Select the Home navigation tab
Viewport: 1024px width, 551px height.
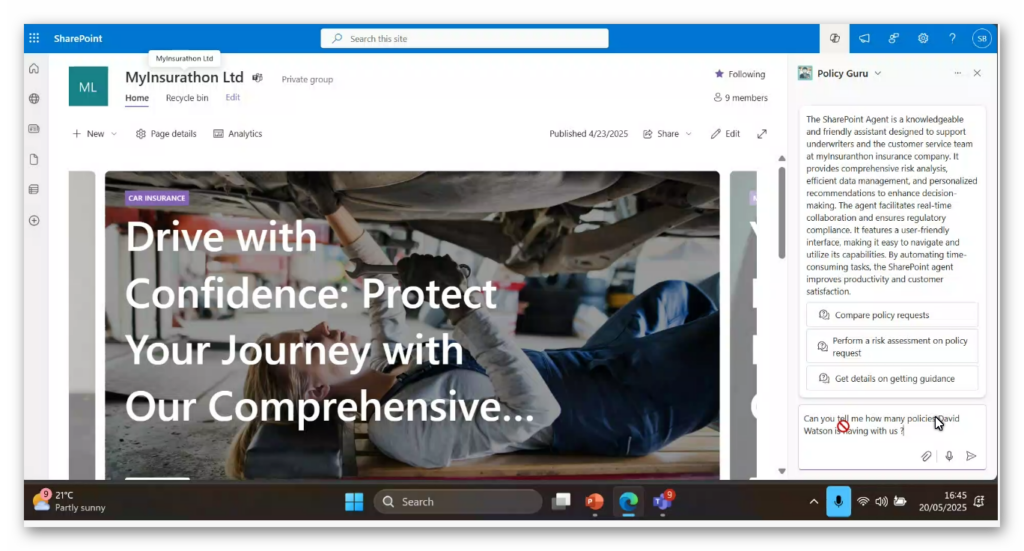(x=137, y=98)
